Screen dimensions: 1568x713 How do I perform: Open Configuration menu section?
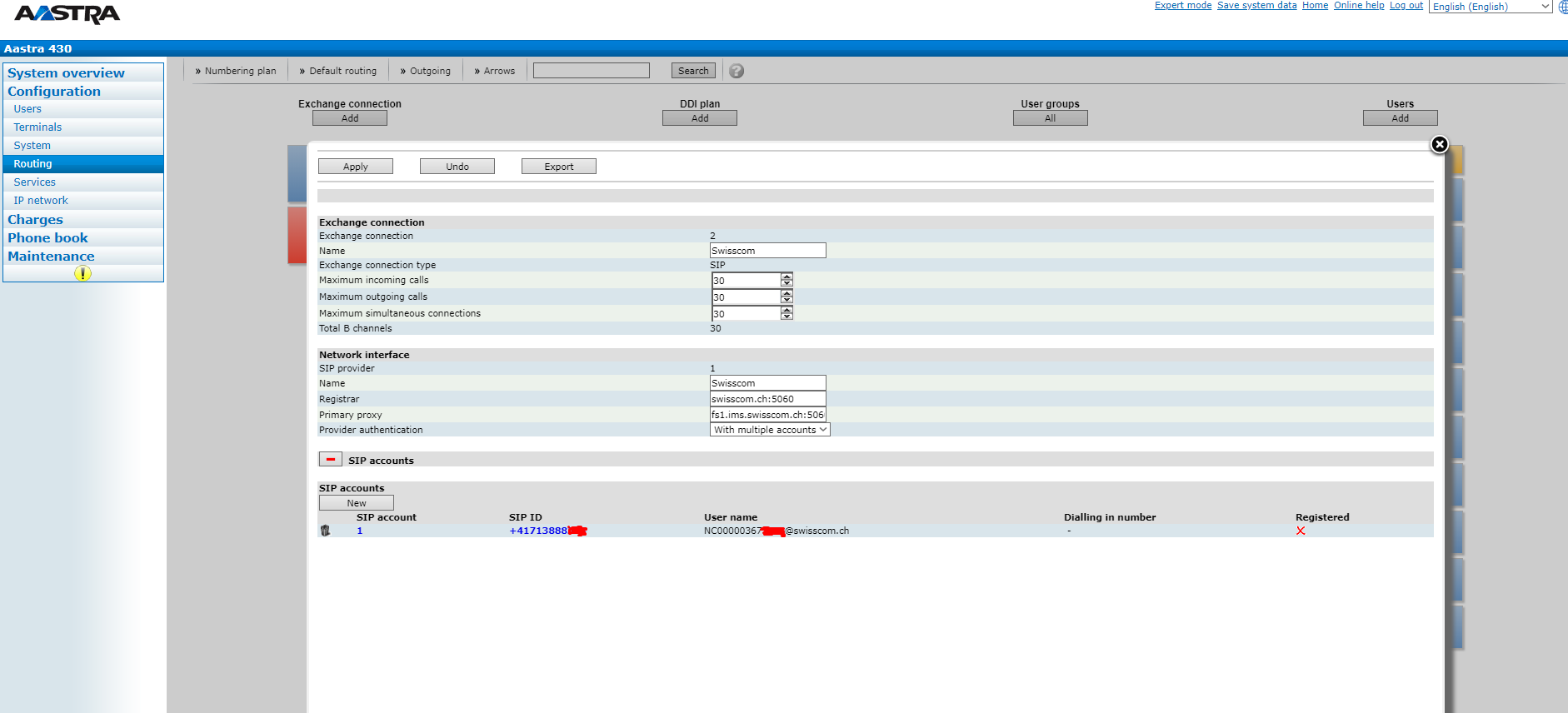[x=54, y=92]
